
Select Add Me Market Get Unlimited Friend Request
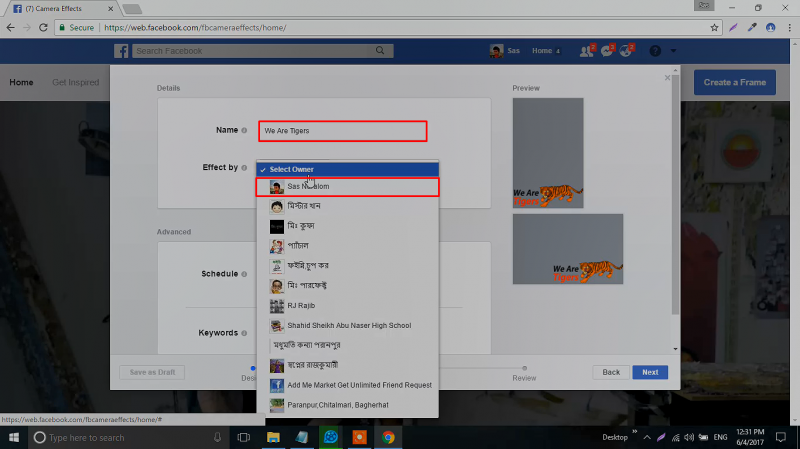tap(347, 385)
